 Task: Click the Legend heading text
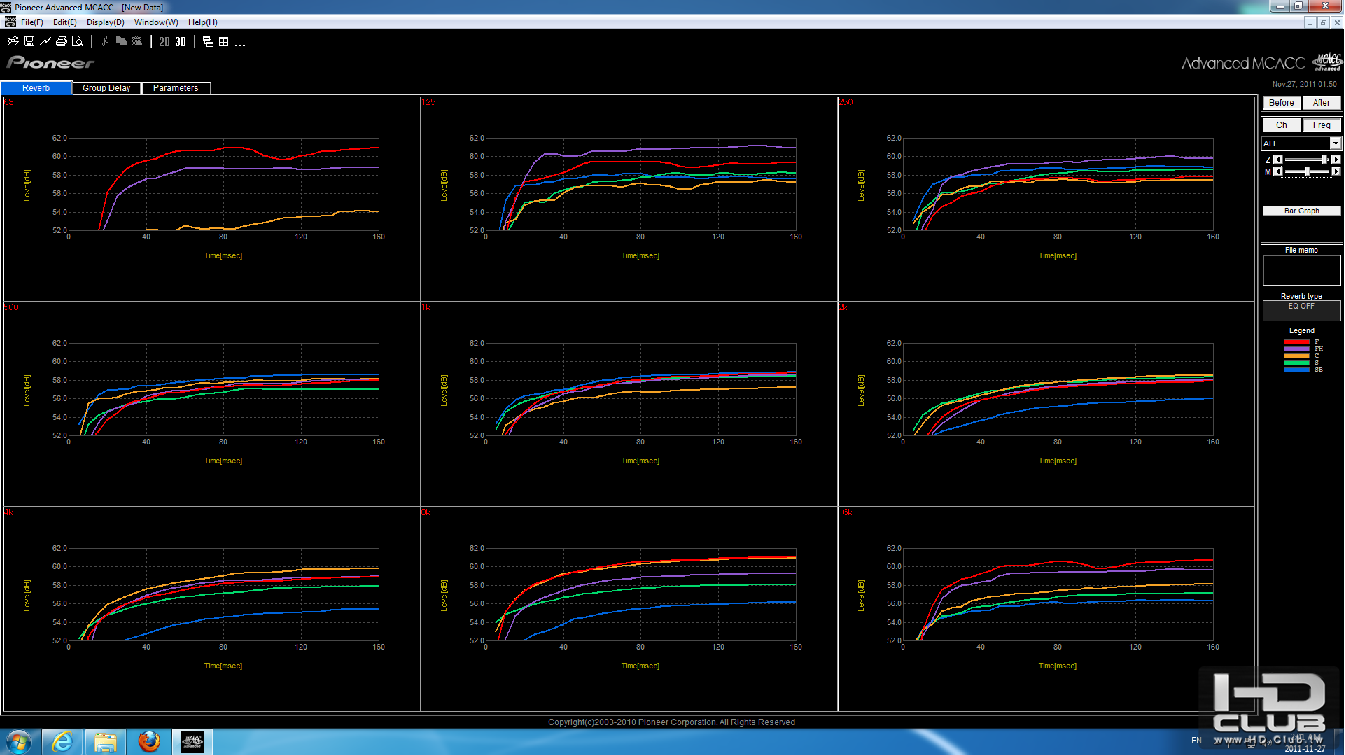click(1301, 330)
